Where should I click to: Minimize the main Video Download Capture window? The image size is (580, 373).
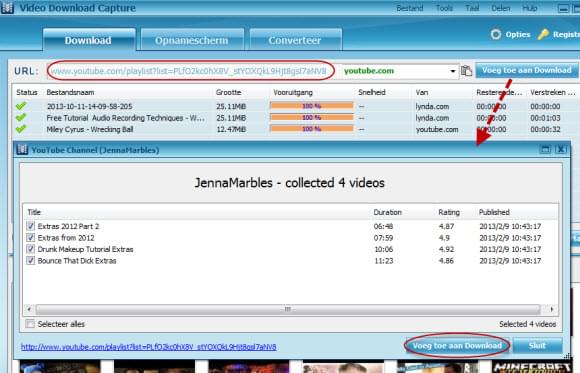[563, 8]
